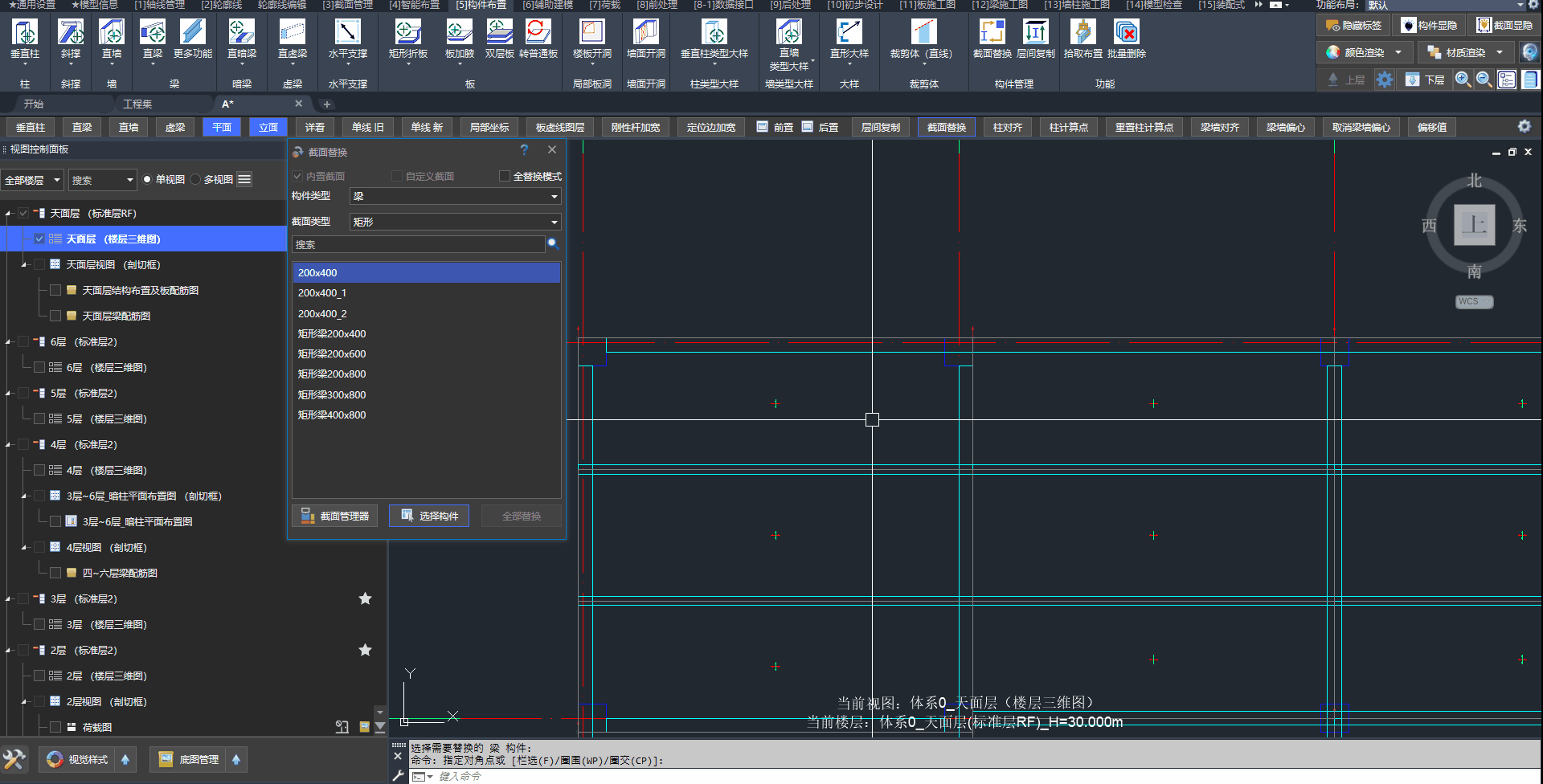
Task: Click the 斜撑 diagonal brace icon
Action: (x=71, y=34)
